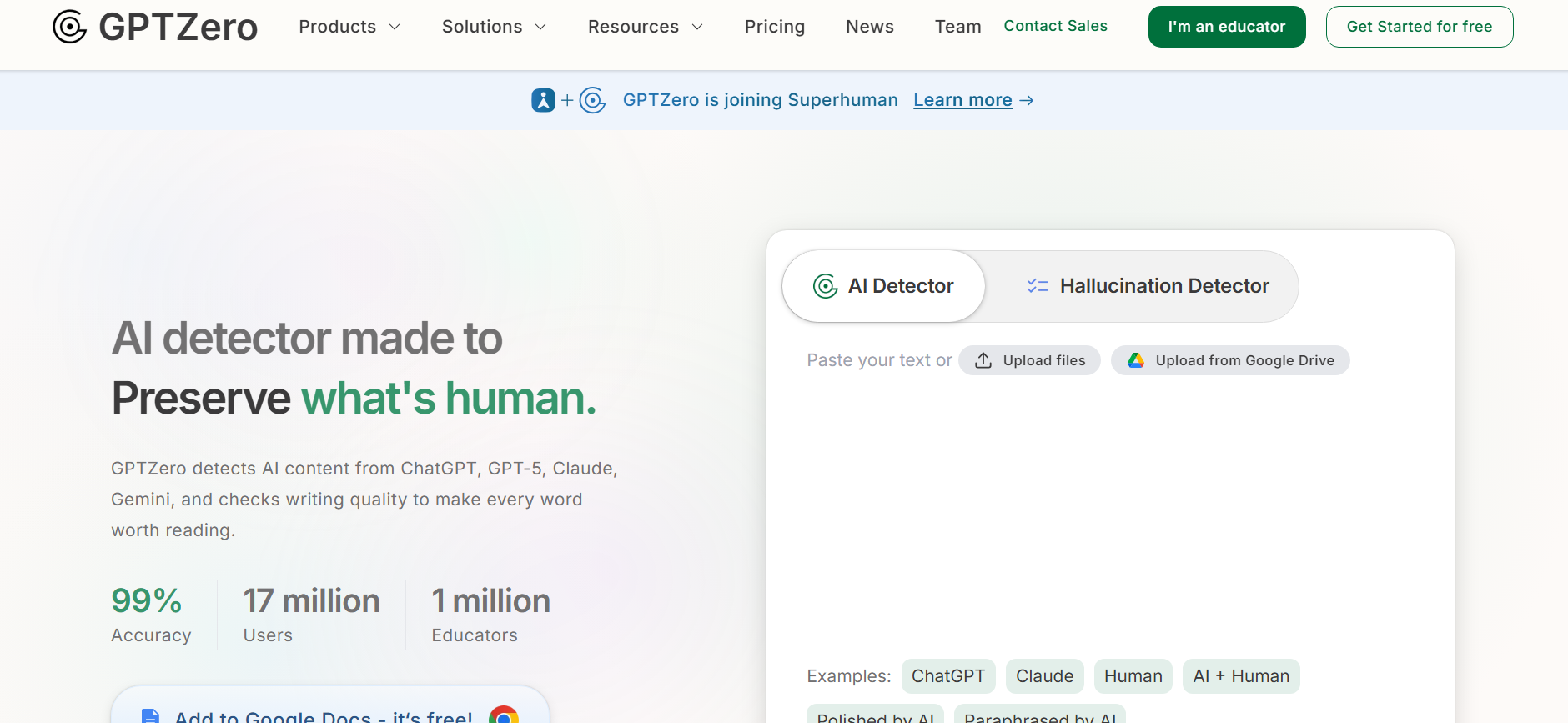Screen dimensions: 1568x723
Task: Click the GPTZero spiral logo icon
Action: [69, 27]
